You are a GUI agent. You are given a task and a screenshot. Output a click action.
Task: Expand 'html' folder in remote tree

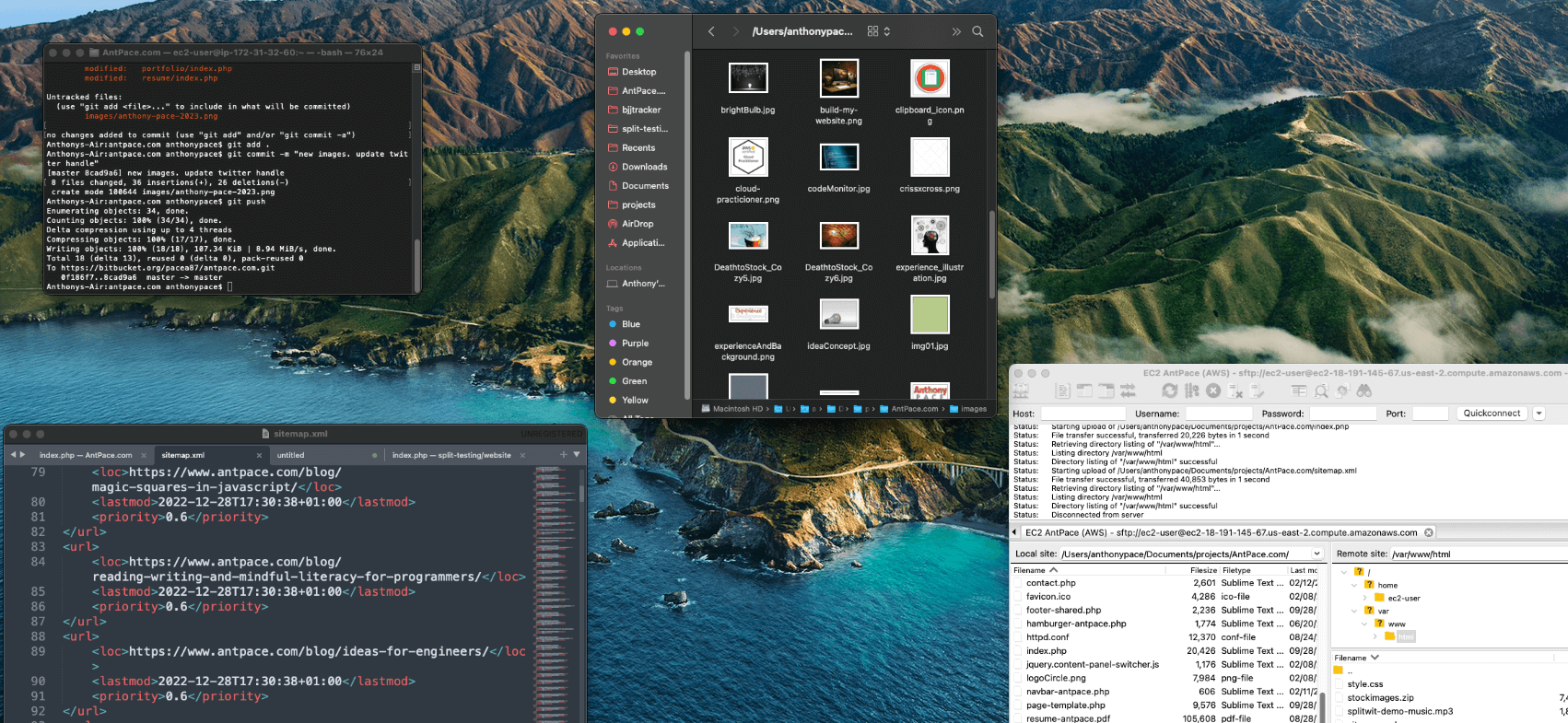[1375, 636]
